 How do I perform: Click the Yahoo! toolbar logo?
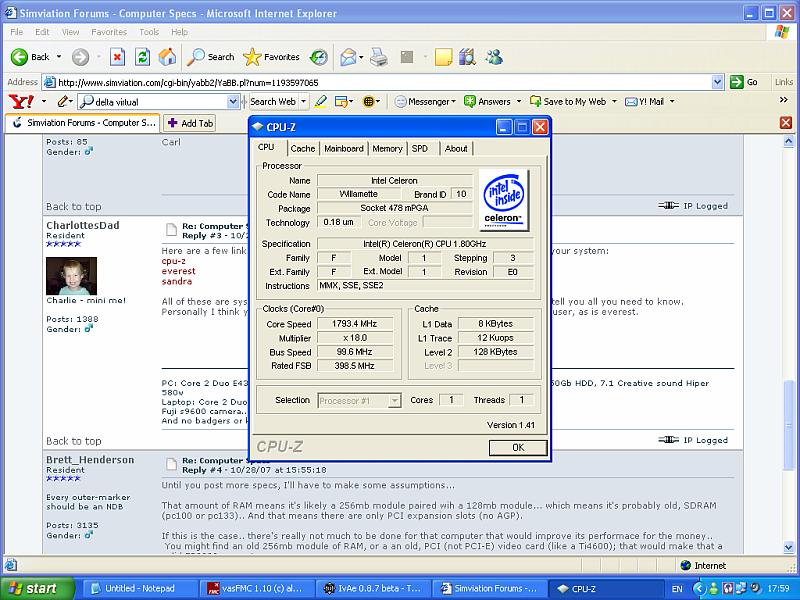21,101
